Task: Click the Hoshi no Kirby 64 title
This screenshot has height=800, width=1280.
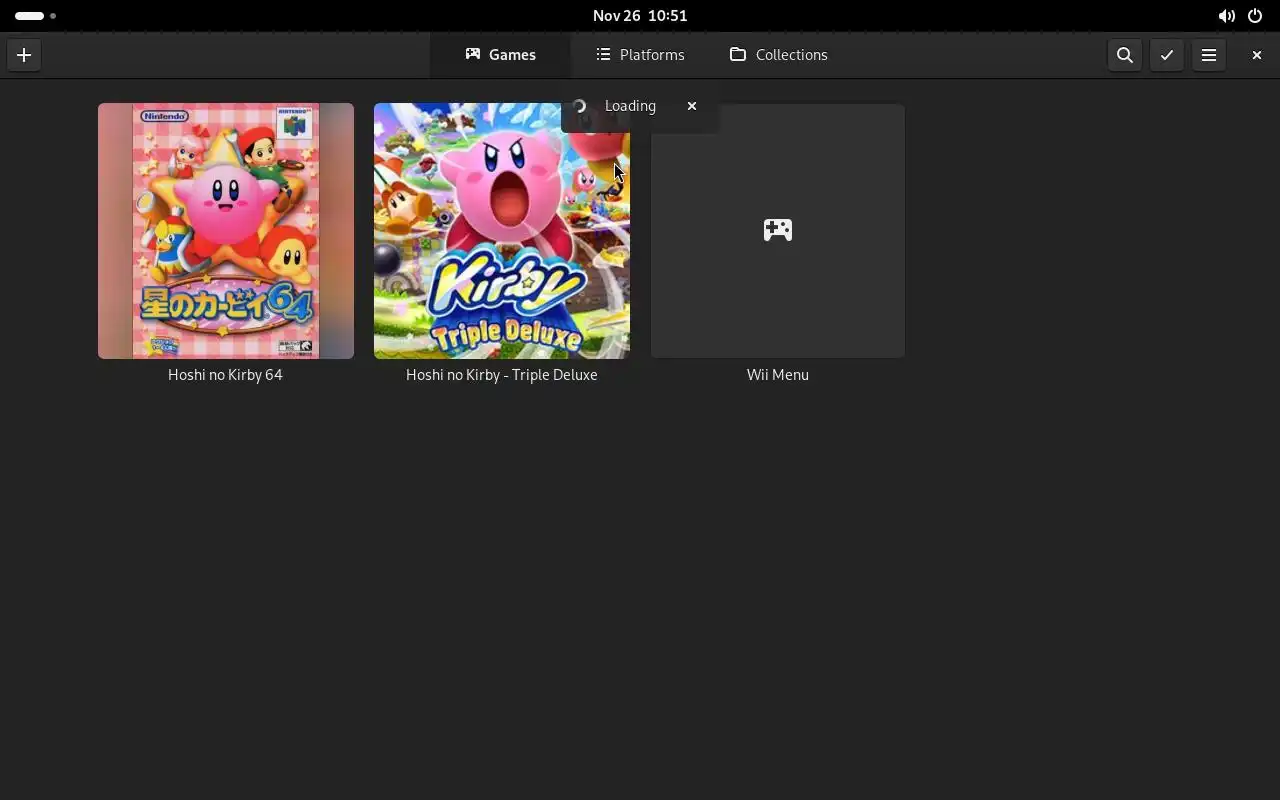Action: (x=226, y=375)
